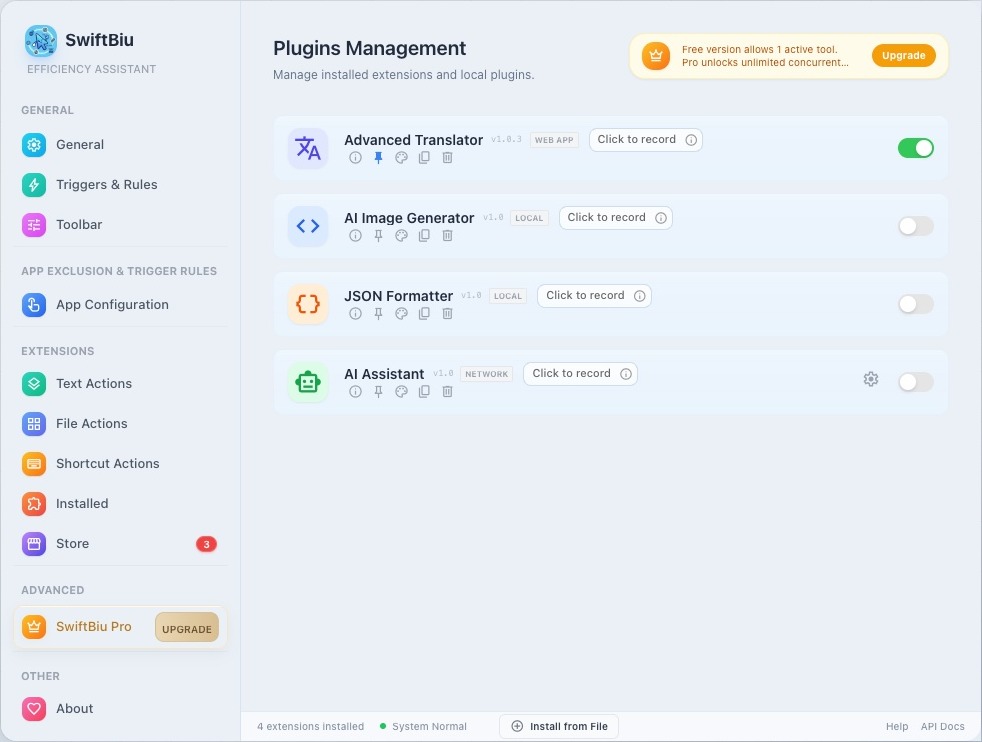The width and height of the screenshot is (982, 742).
Task: Open palette icon for Advanced Translator
Action: (x=401, y=158)
